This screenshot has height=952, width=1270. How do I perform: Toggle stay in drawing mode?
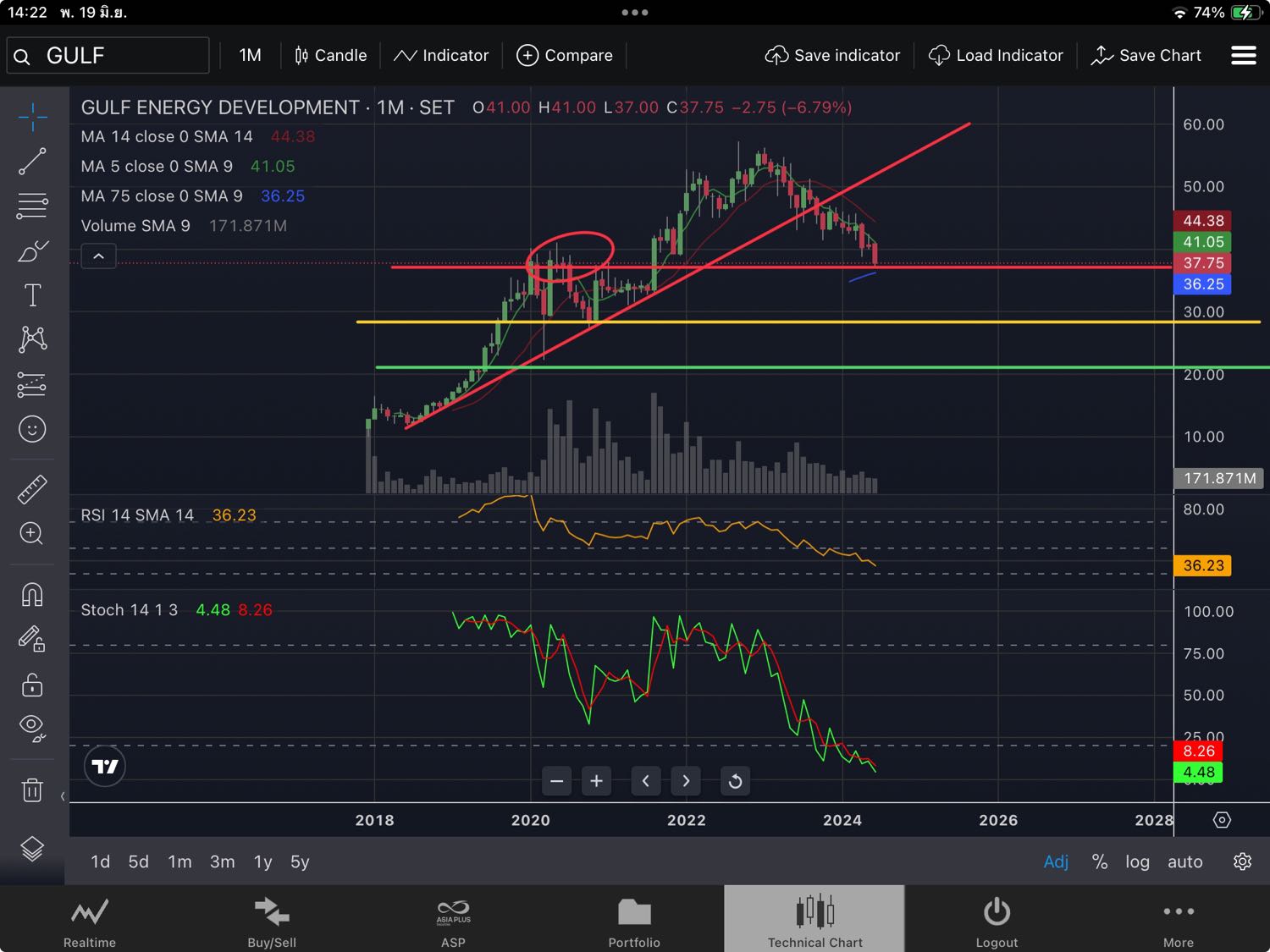(32, 638)
